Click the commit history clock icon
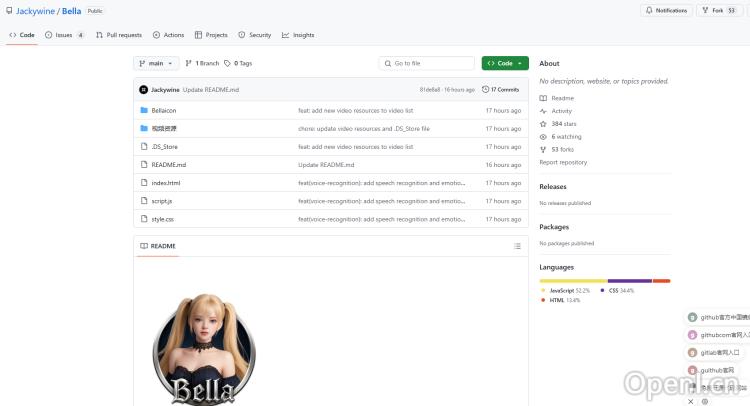 [486, 90]
